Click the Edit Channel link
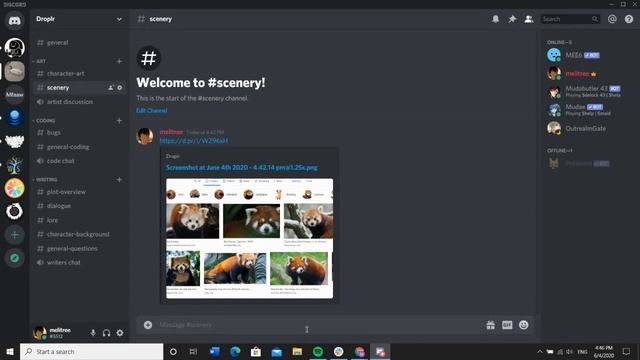Viewport: 640px width, 360px height. pyautogui.click(x=151, y=111)
